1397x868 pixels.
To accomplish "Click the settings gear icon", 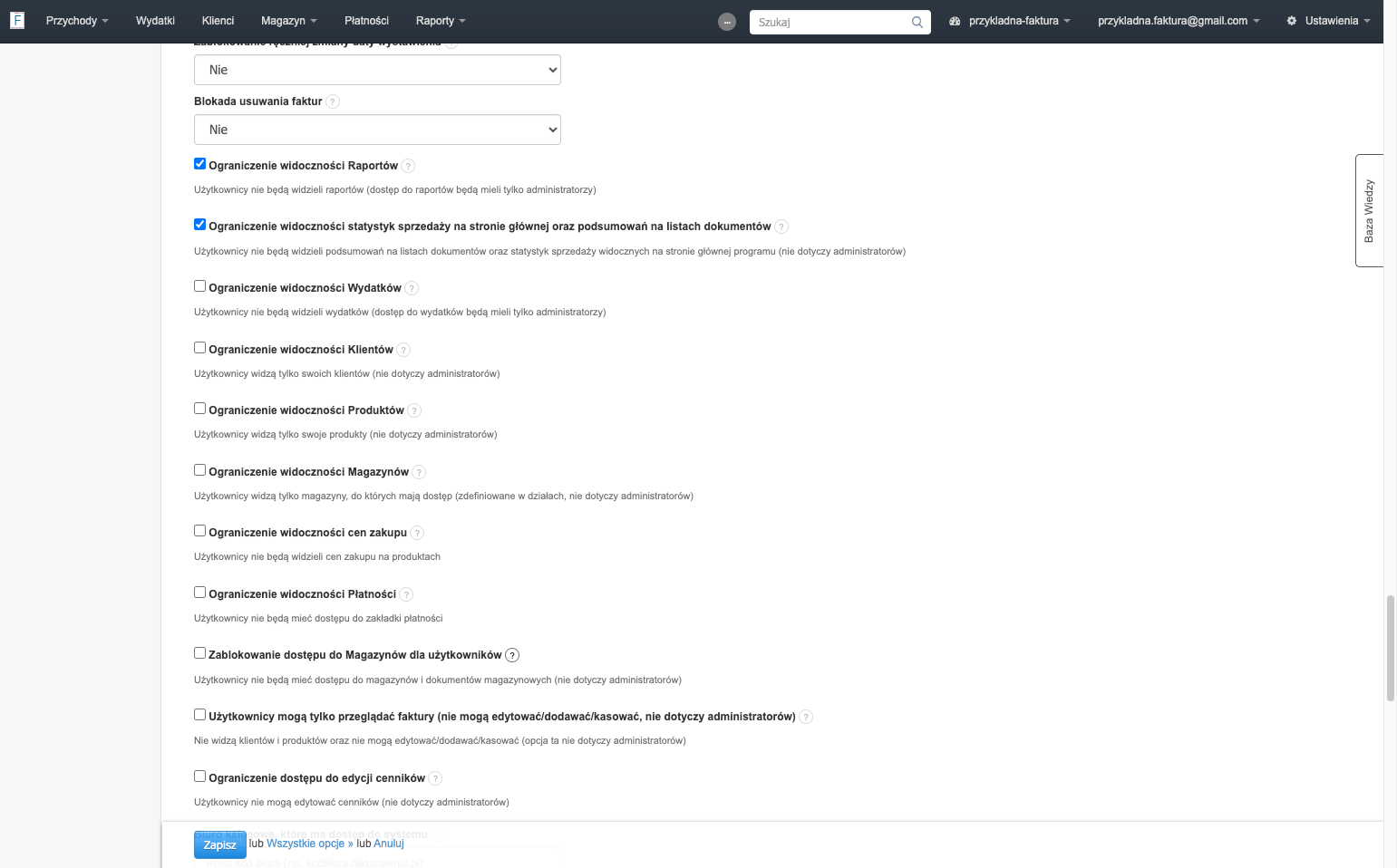I will pos(1292,21).
